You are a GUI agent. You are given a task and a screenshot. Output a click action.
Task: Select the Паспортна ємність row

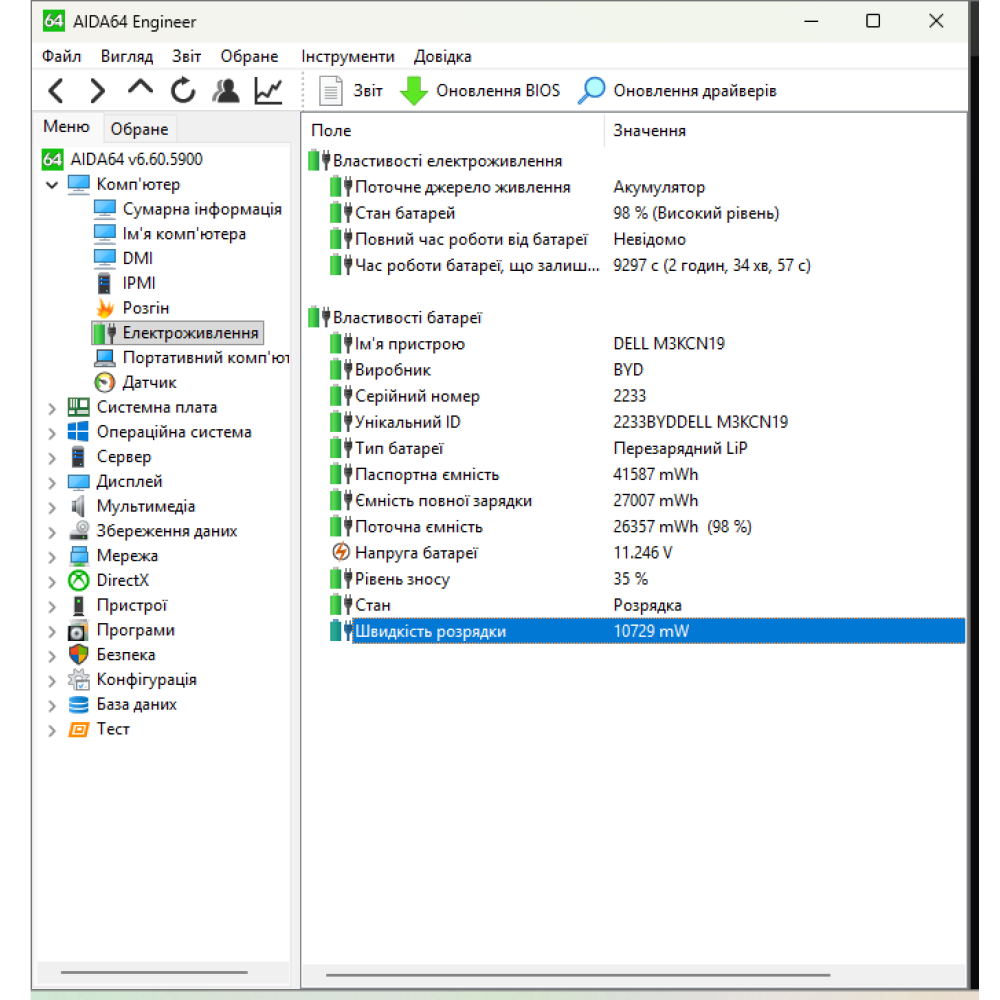tap(635, 474)
